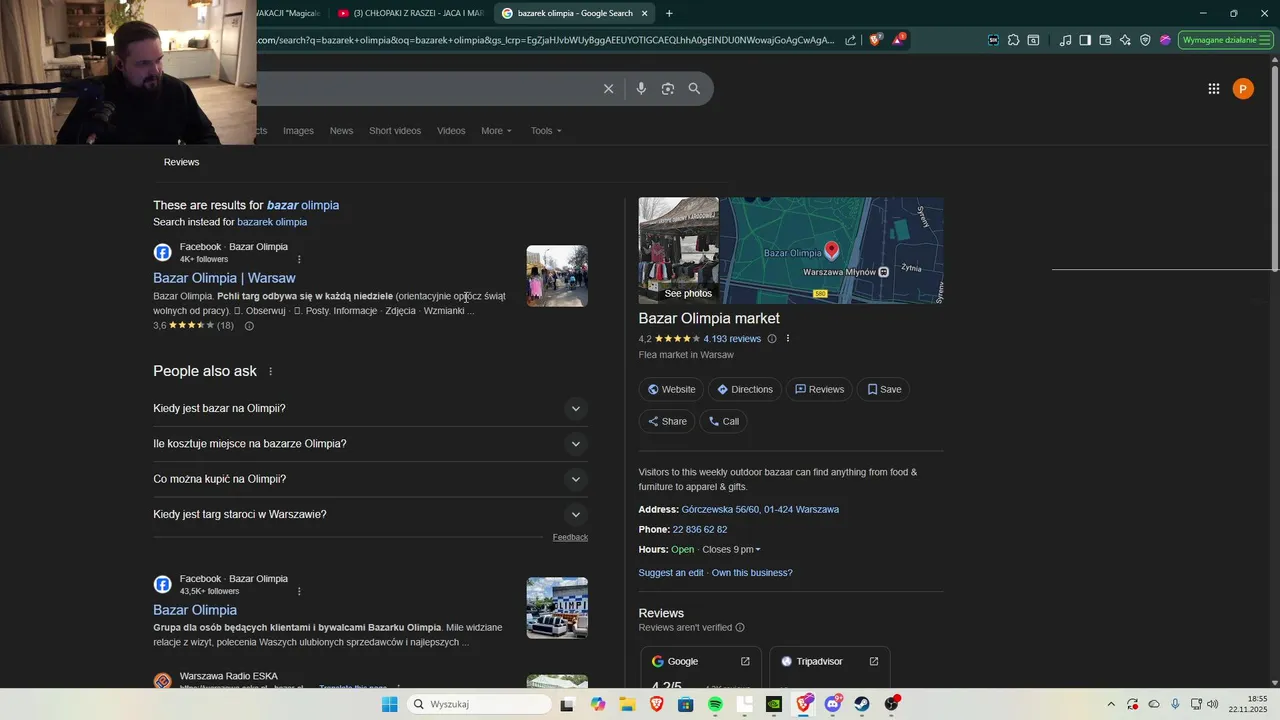
Task: Dial phone number 22 836 62 82
Action: pos(700,530)
